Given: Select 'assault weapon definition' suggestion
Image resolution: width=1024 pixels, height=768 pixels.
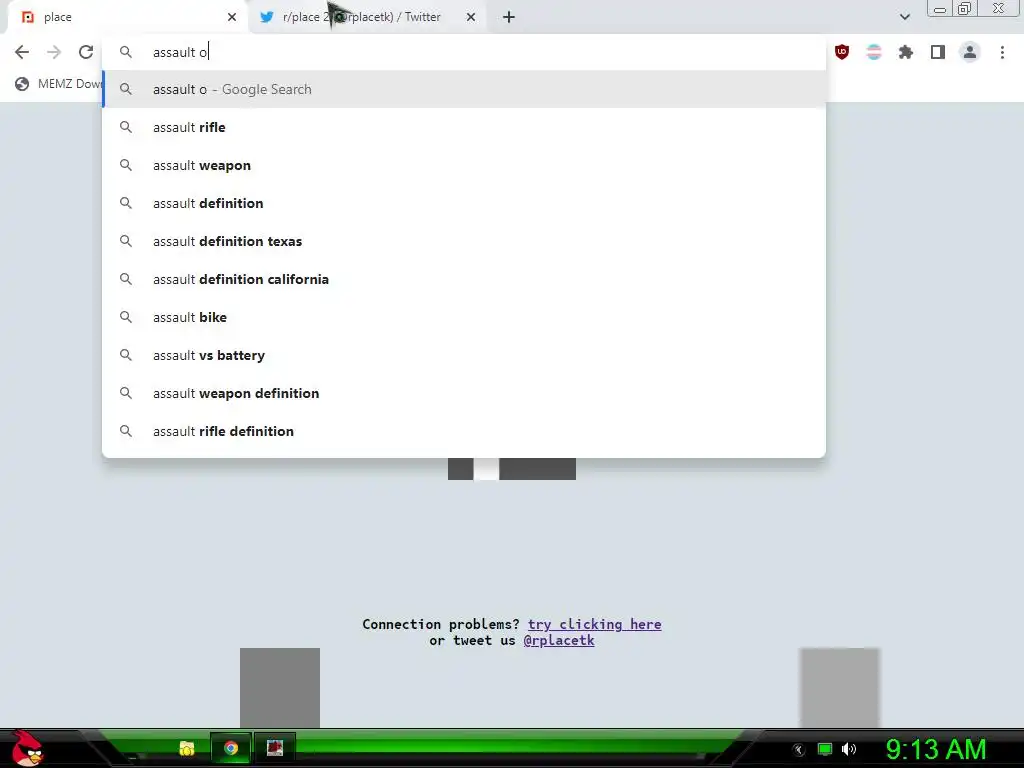Looking at the screenshot, I should coord(464,393).
